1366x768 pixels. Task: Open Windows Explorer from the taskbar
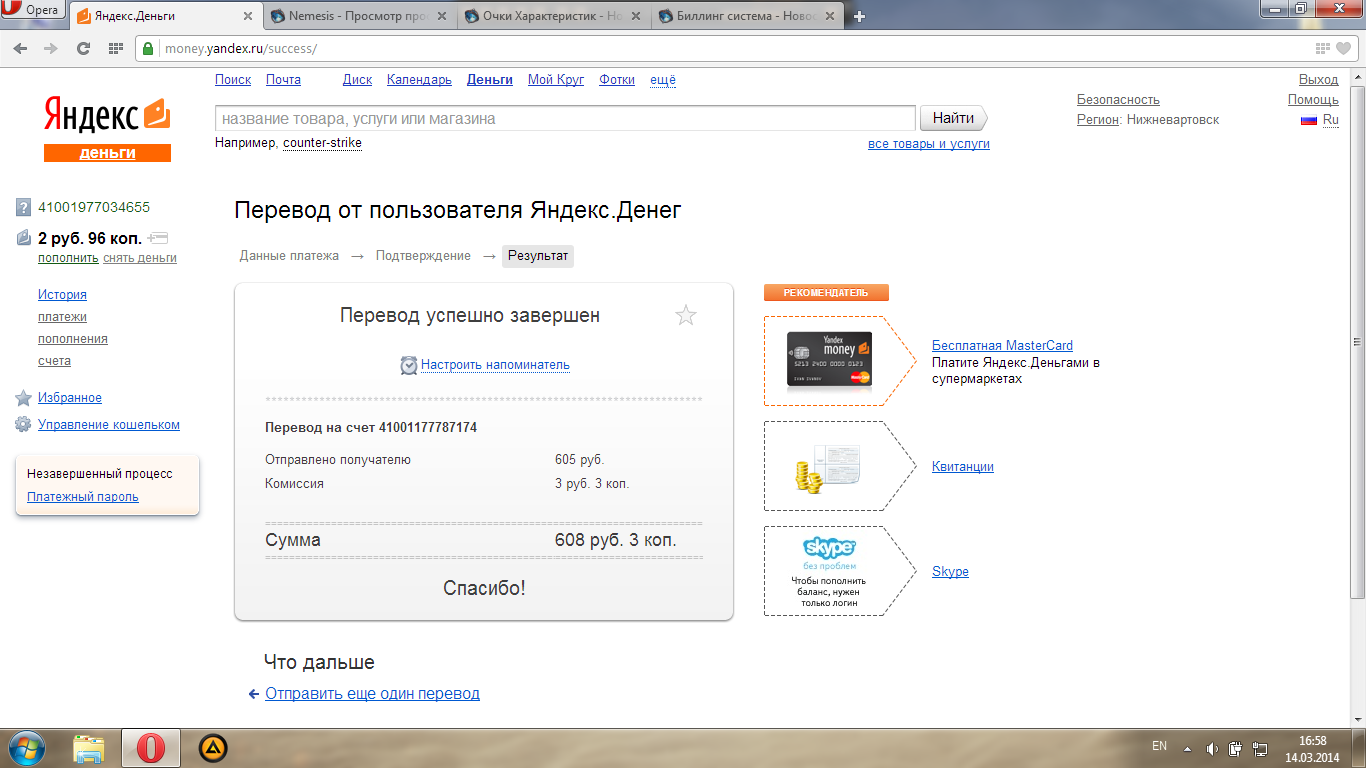(x=89, y=748)
